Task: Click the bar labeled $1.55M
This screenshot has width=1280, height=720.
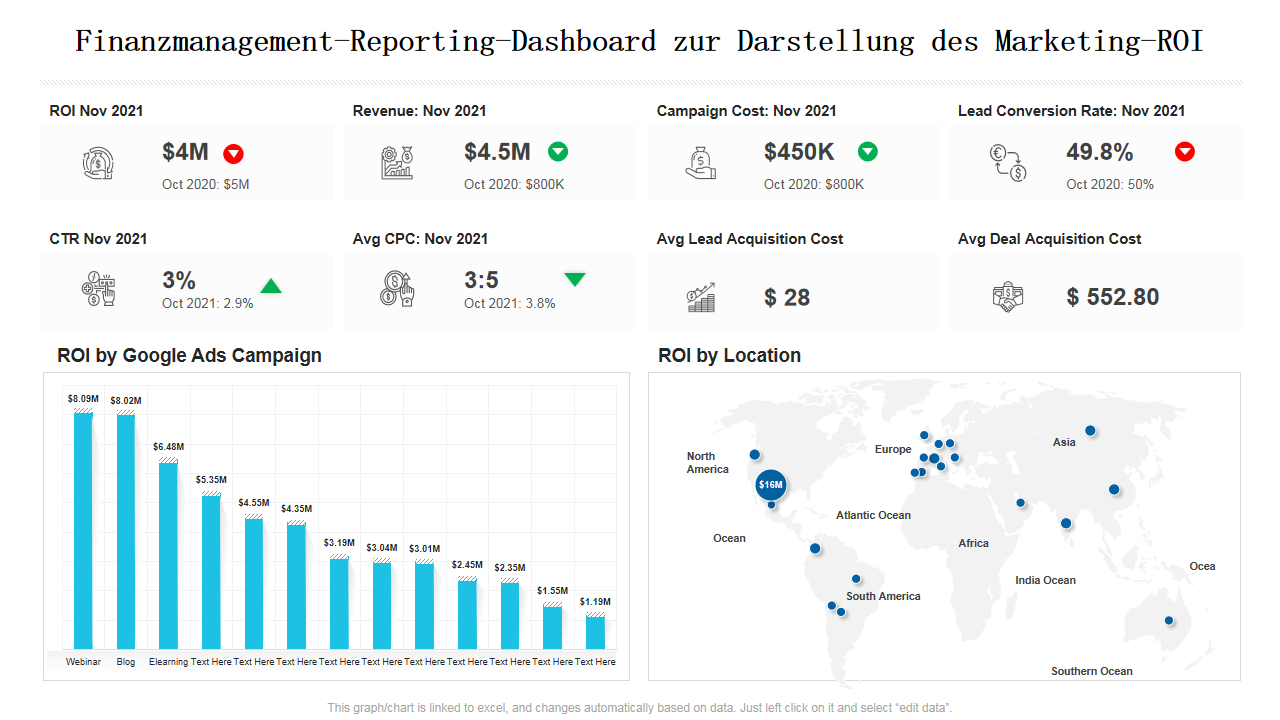Action: [552, 626]
